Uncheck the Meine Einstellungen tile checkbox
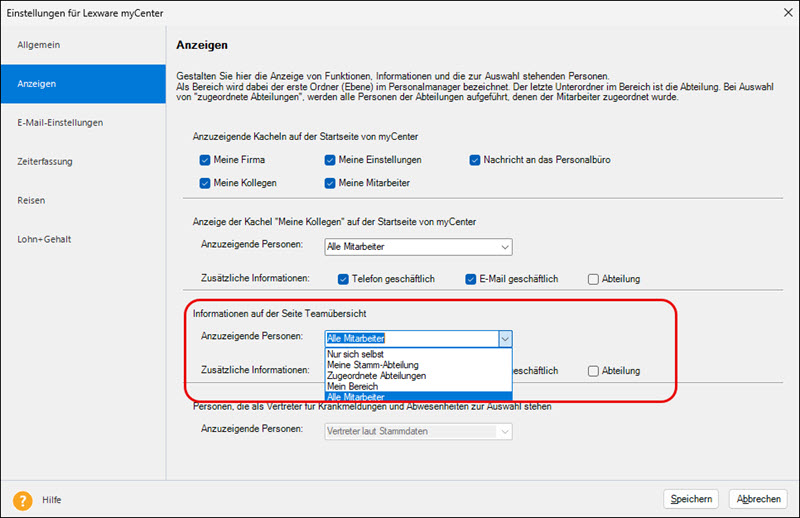The image size is (800, 518). pos(330,160)
